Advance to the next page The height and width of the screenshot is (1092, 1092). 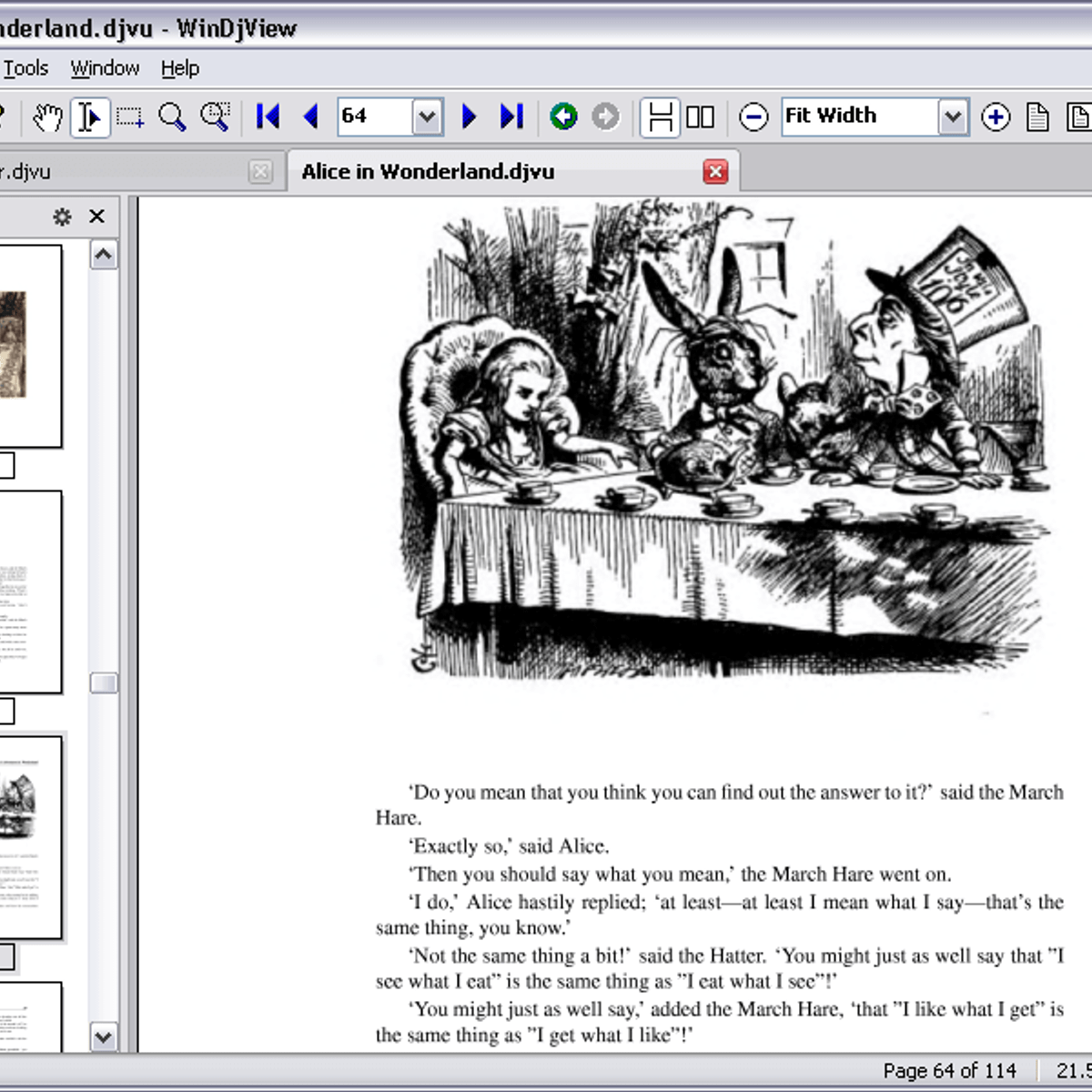pos(469,116)
